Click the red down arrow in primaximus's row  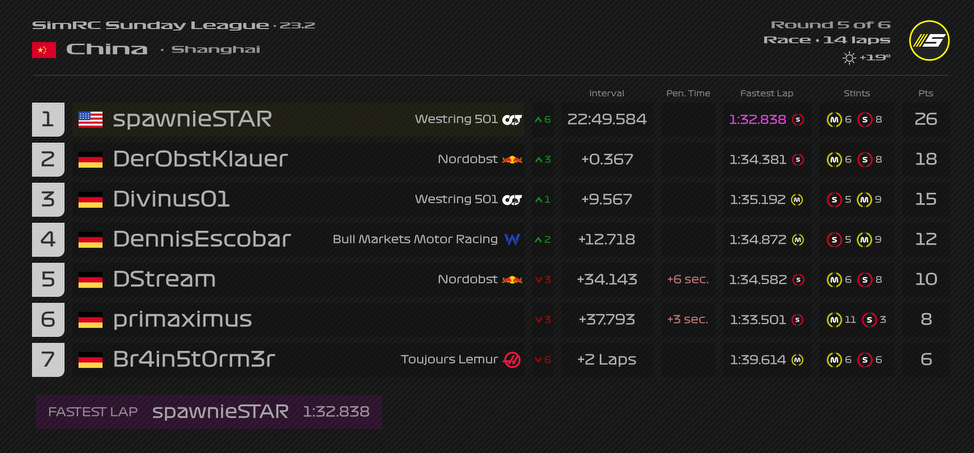538,320
